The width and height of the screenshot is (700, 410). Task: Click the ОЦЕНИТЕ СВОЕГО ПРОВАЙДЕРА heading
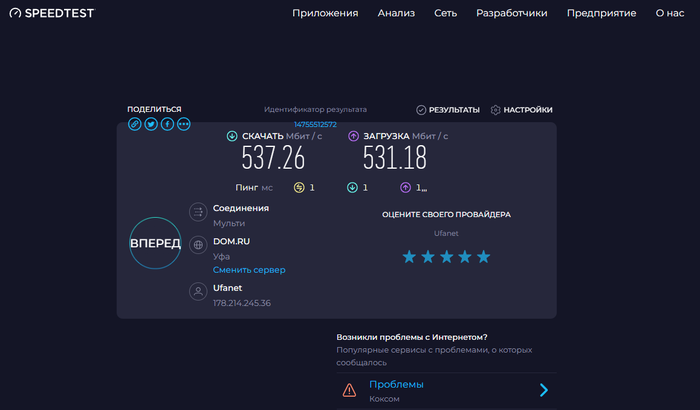tap(446, 214)
